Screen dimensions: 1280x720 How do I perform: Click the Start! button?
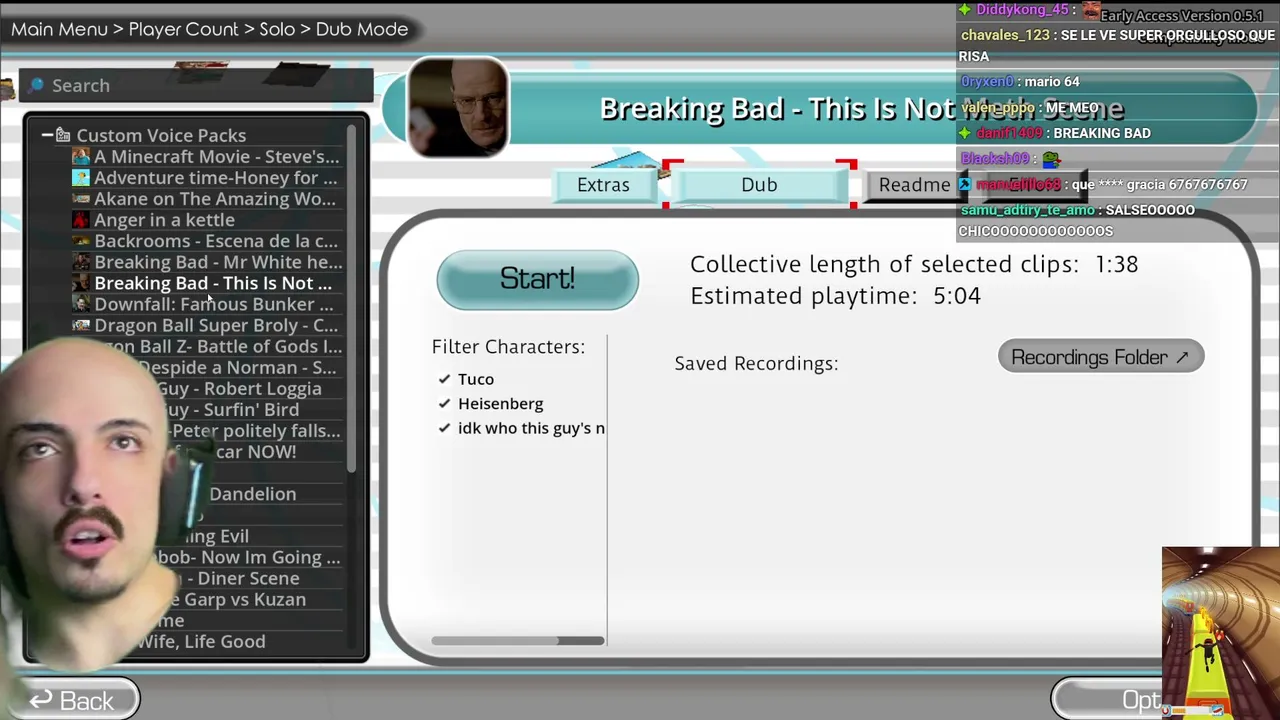coord(537,279)
